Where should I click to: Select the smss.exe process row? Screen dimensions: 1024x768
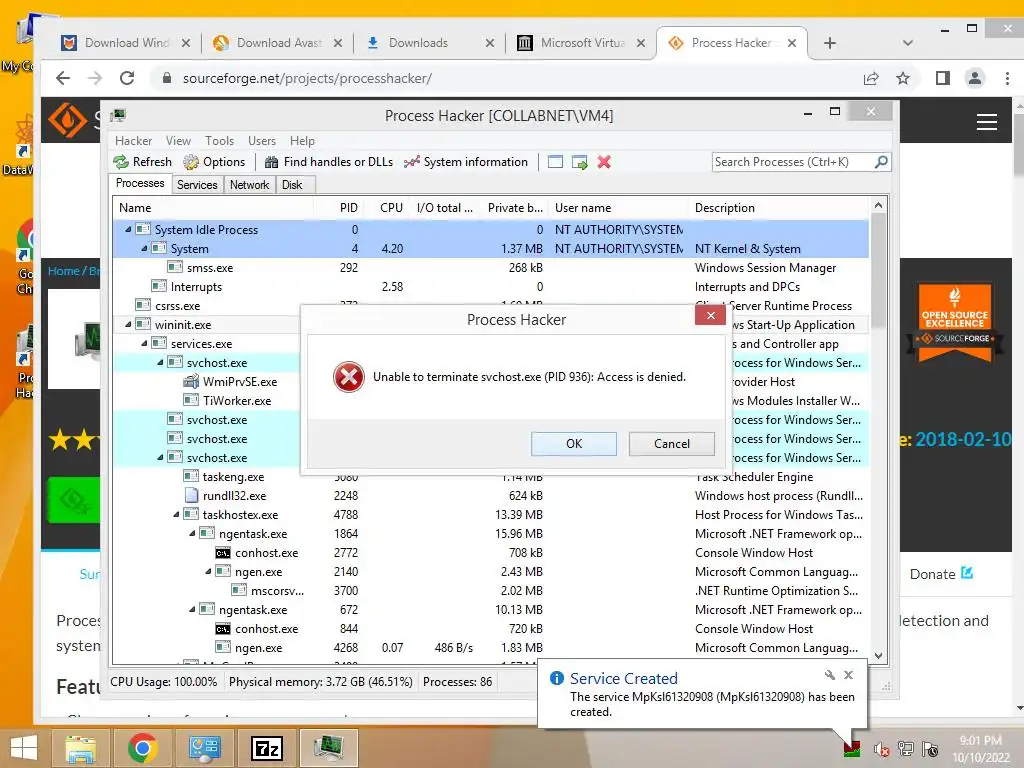coord(490,268)
